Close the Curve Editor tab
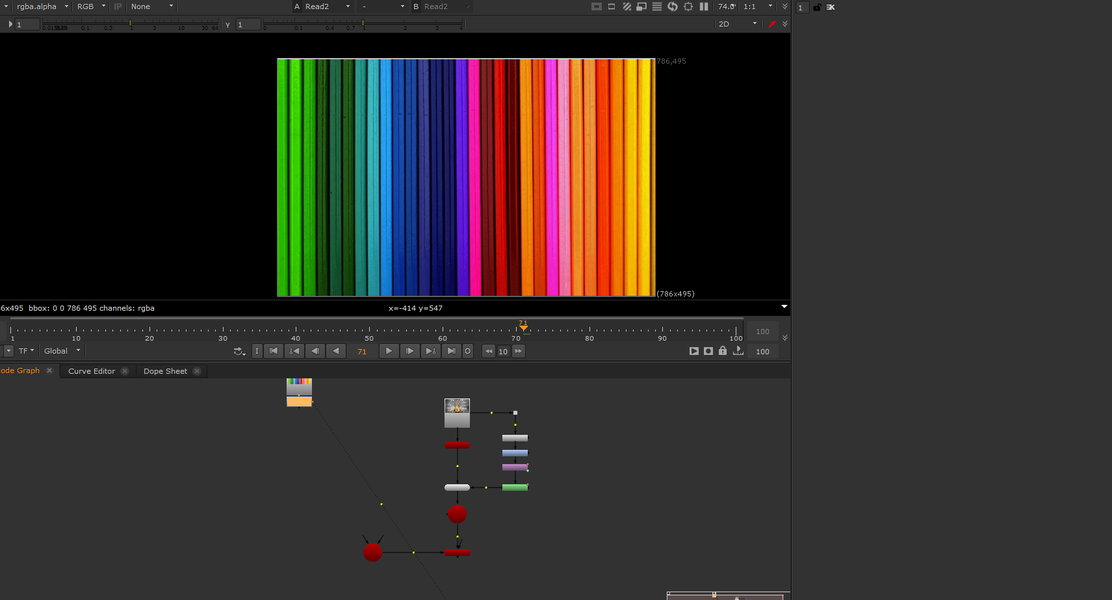Viewport: 1112px width, 600px height. click(x=125, y=371)
